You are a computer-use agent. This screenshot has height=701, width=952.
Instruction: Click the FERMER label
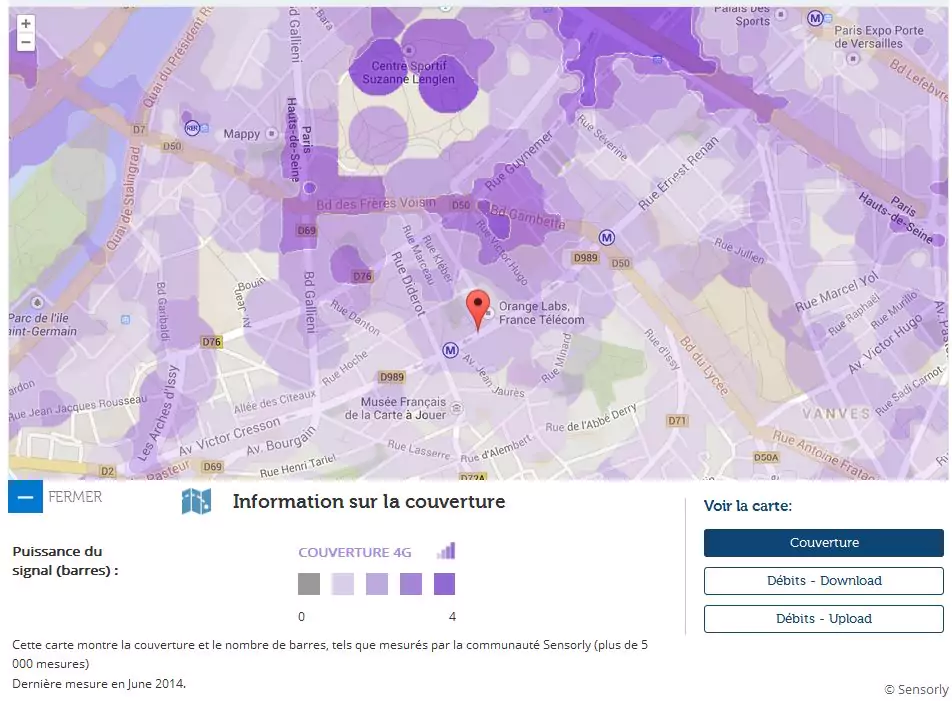pyautogui.click(x=75, y=497)
